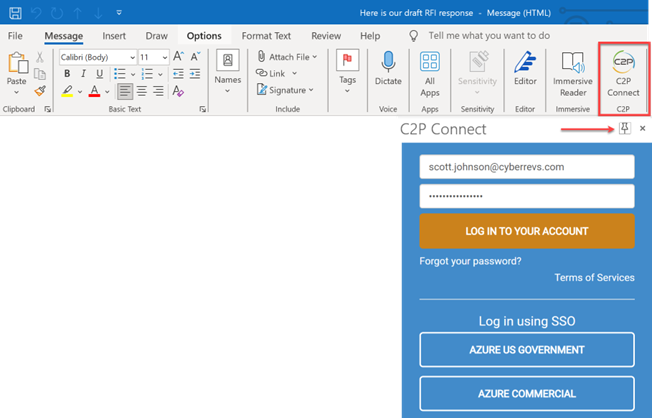Click LOG IN TO YOUR ACCOUNT button
This screenshot has width=652, height=418.
[x=527, y=231]
